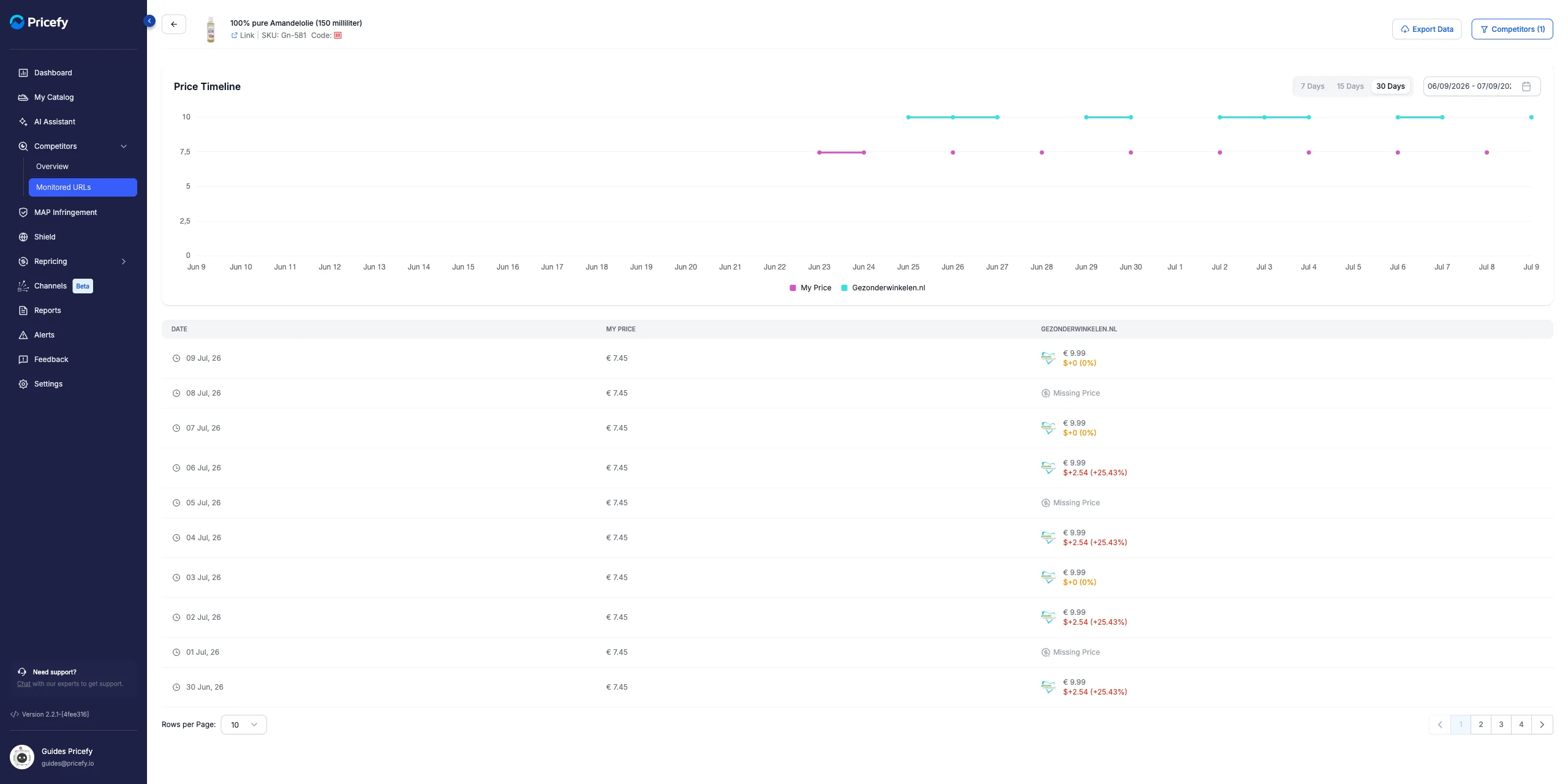The height and width of the screenshot is (784, 1568).
Task: Click the SKU: Gn-581 text
Action: click(x=284, y=36)
